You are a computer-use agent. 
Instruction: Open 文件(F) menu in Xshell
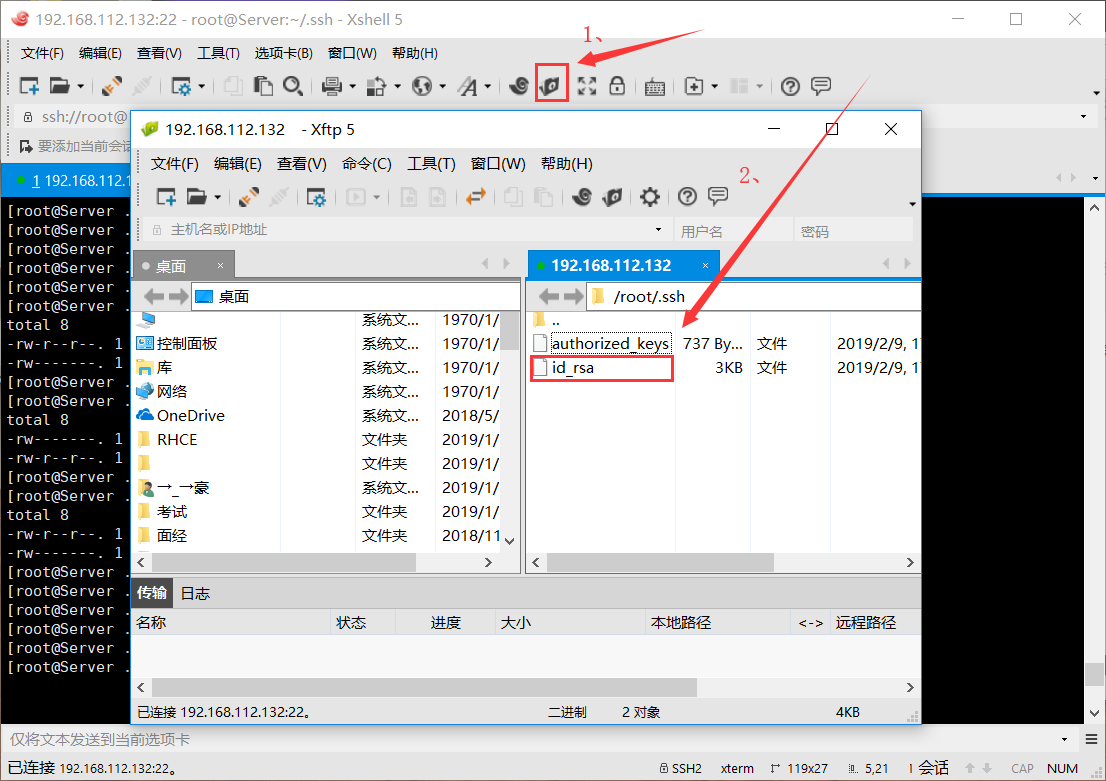click(x=42, y=53)
